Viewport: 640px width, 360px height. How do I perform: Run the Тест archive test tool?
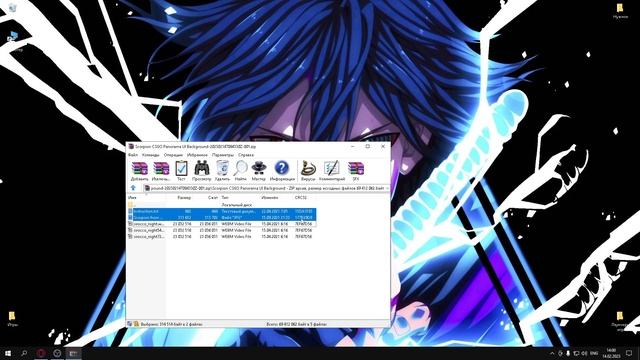(x=181, y=171)
